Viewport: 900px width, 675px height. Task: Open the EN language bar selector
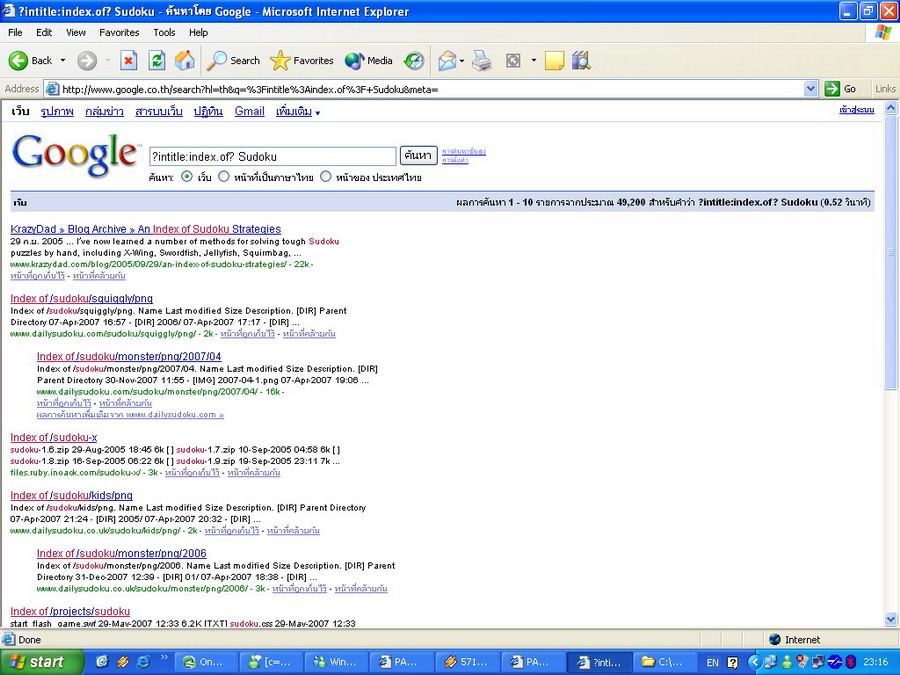click(x=712, y=662)
